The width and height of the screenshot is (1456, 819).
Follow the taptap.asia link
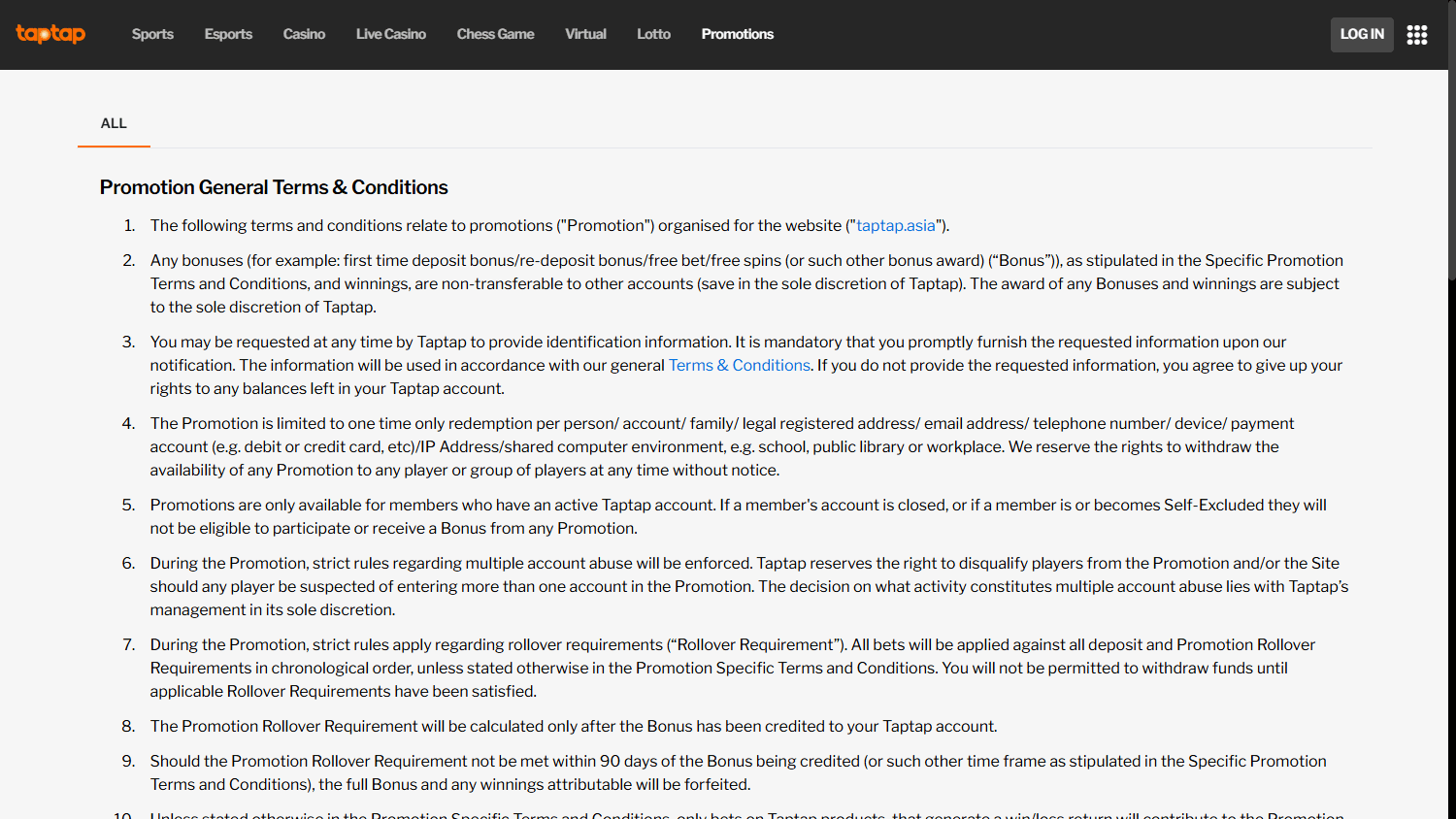click(895, 225)
